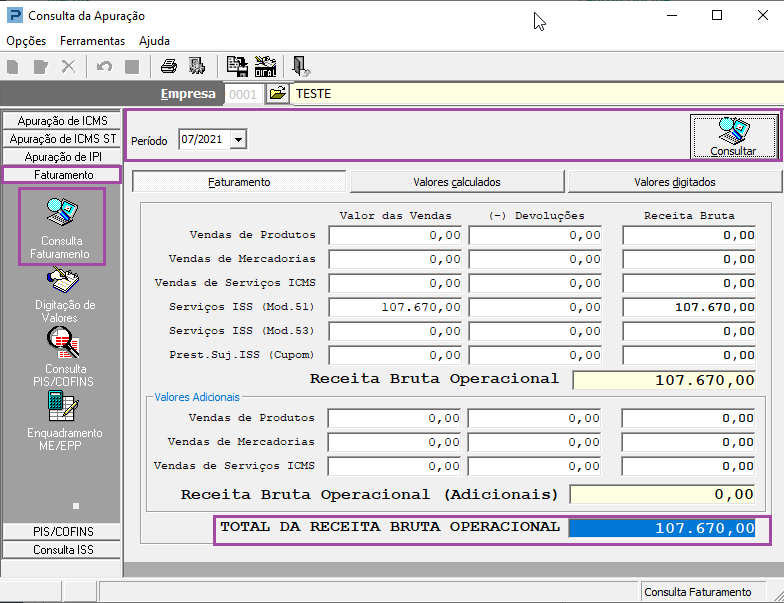Viewport: 784px width, 603px height.
Task: Open the Ajuda menu
Action: pyautogui.click(x=154, y=41)
